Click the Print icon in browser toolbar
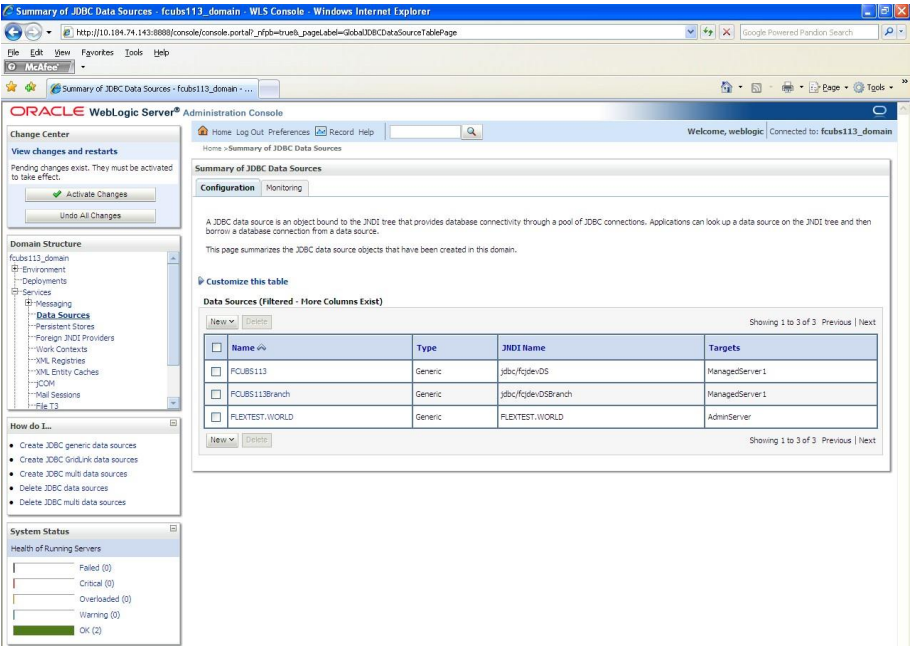This screenshot has width=915, height=661. (787, 88)
